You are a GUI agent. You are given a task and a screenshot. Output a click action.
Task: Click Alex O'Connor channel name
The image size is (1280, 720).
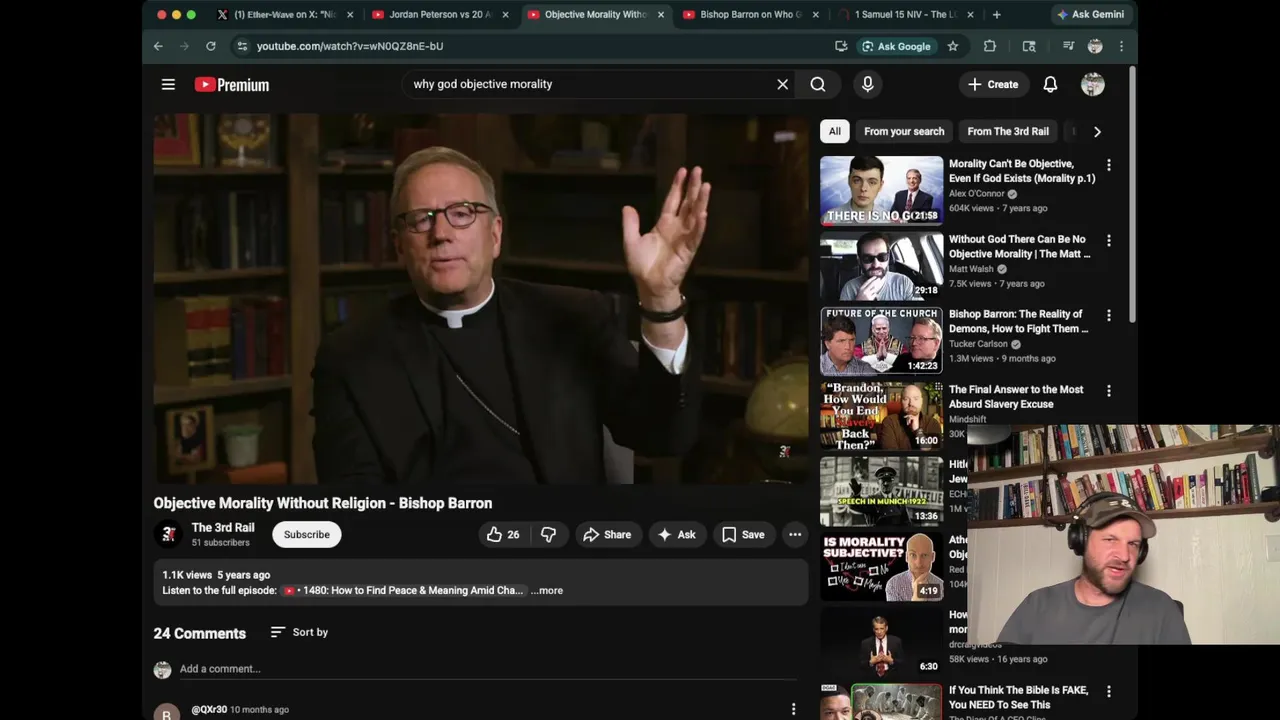[x=976, y=193]
